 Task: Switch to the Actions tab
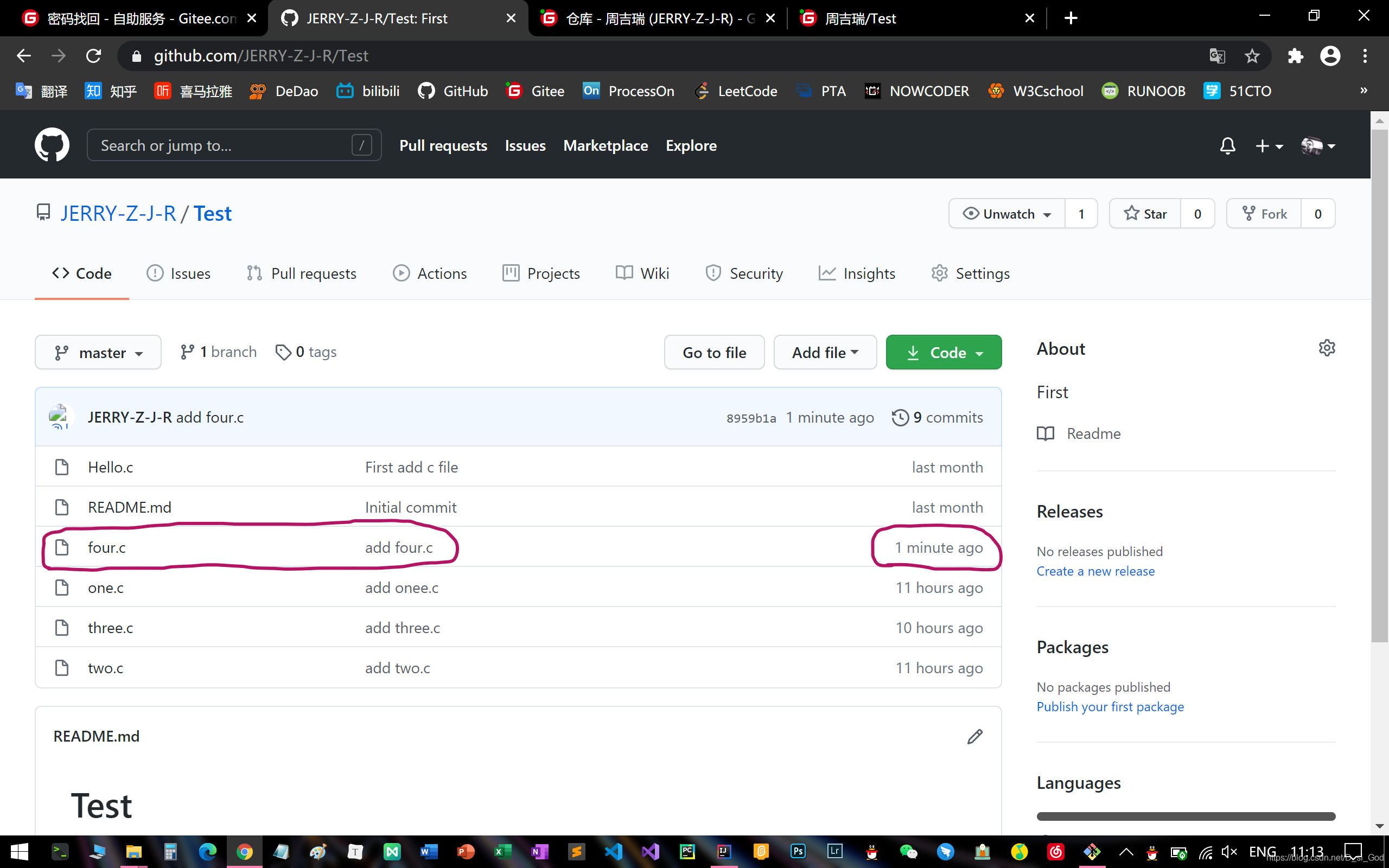430,273
